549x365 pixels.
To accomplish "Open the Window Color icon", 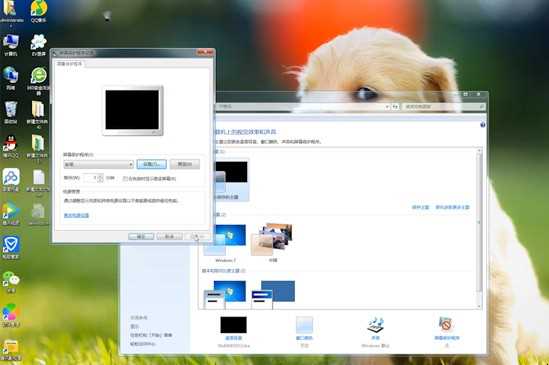I will pos(304,325).
